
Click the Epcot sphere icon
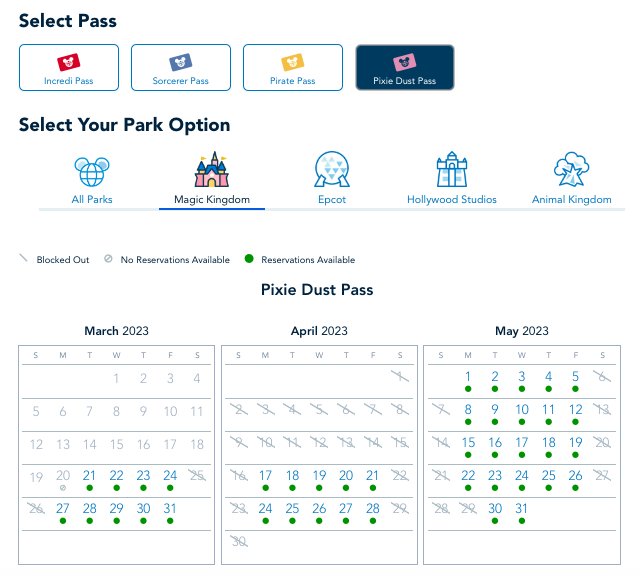coord(332,169)
